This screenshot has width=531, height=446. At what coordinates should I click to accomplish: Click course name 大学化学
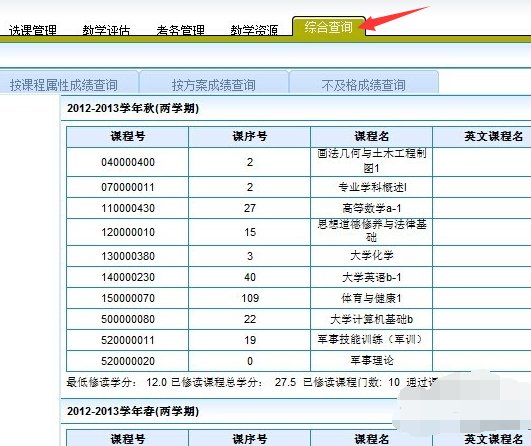pos(371,255)
